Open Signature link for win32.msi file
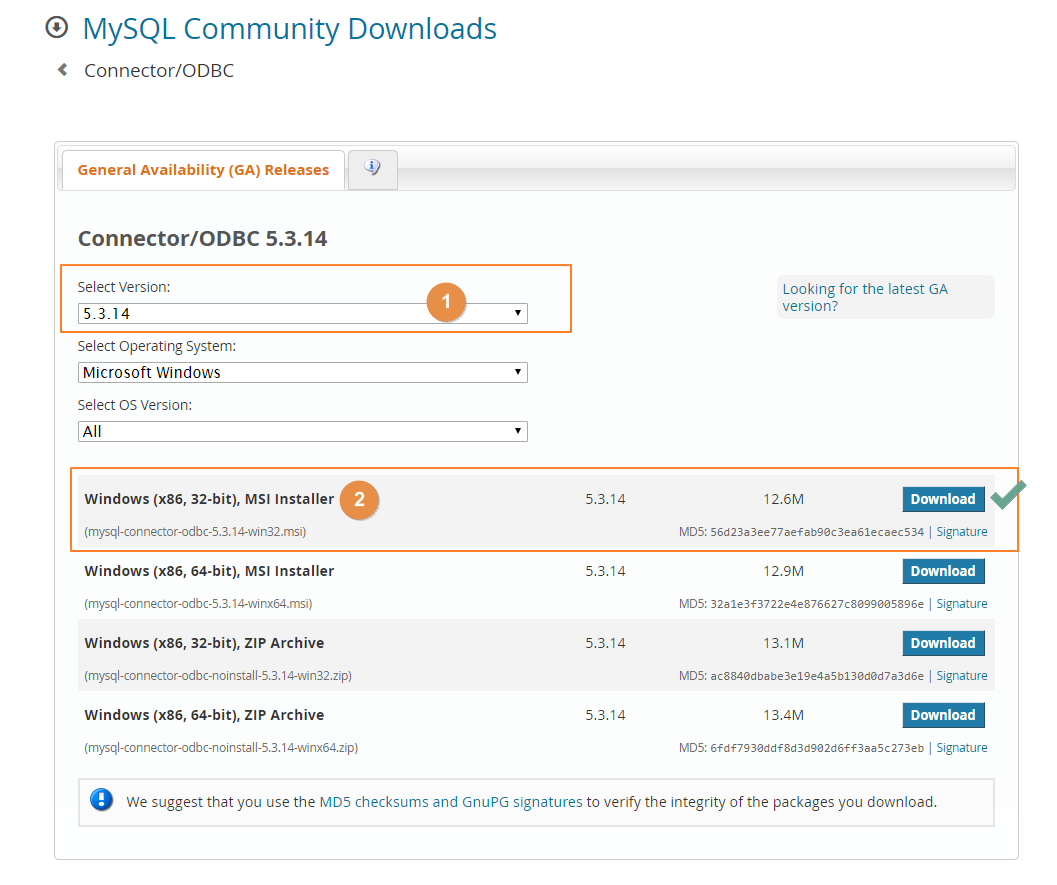 point(962,532)
